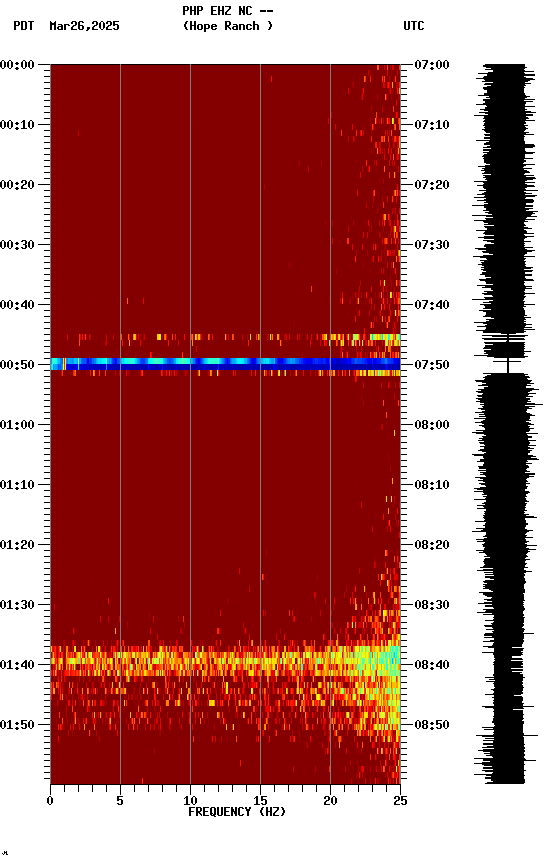
Task: Click the 15 Hz frequency tick label
Action: click(260, 801)
